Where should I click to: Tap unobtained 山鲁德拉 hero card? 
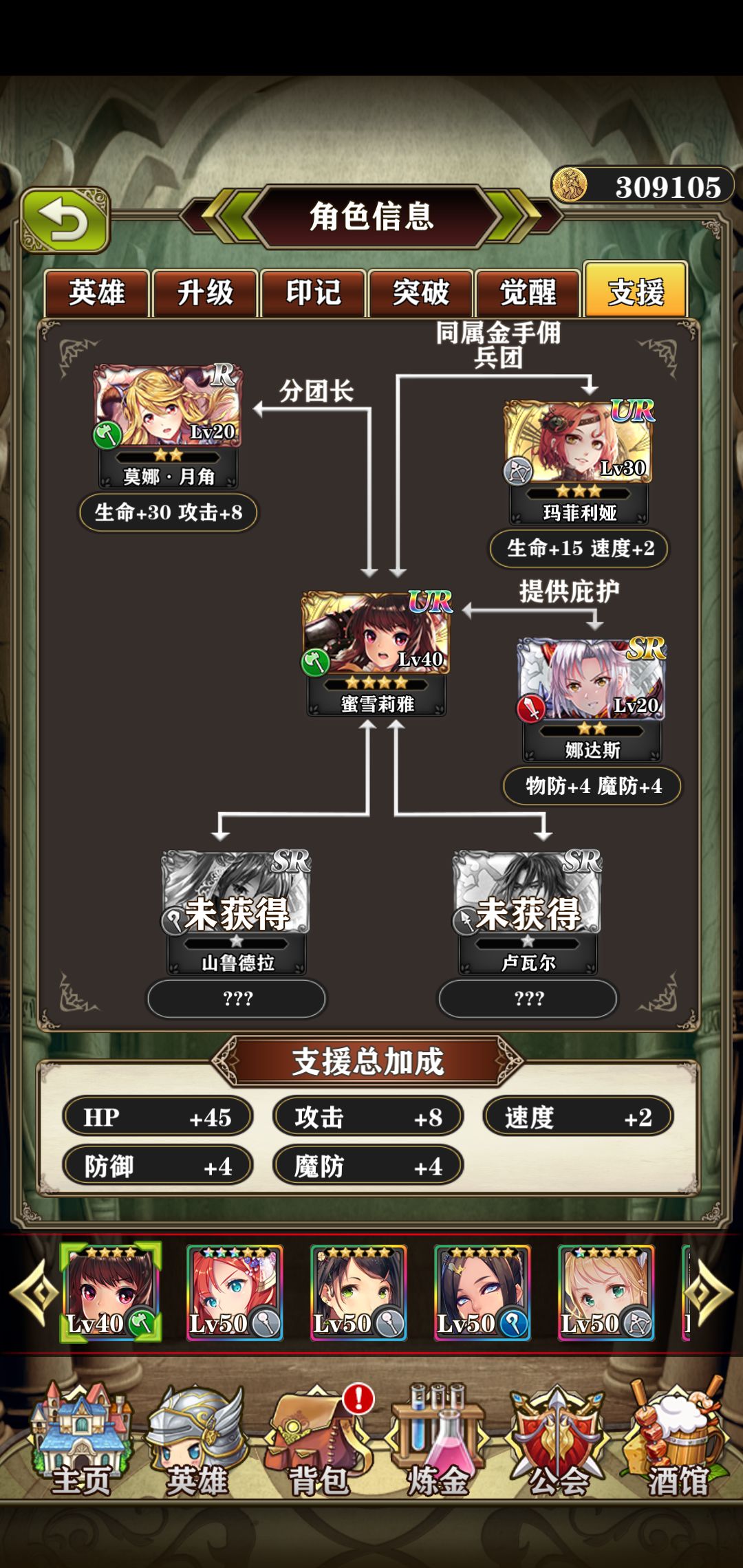pyautogui.click(x=236, y=913)
